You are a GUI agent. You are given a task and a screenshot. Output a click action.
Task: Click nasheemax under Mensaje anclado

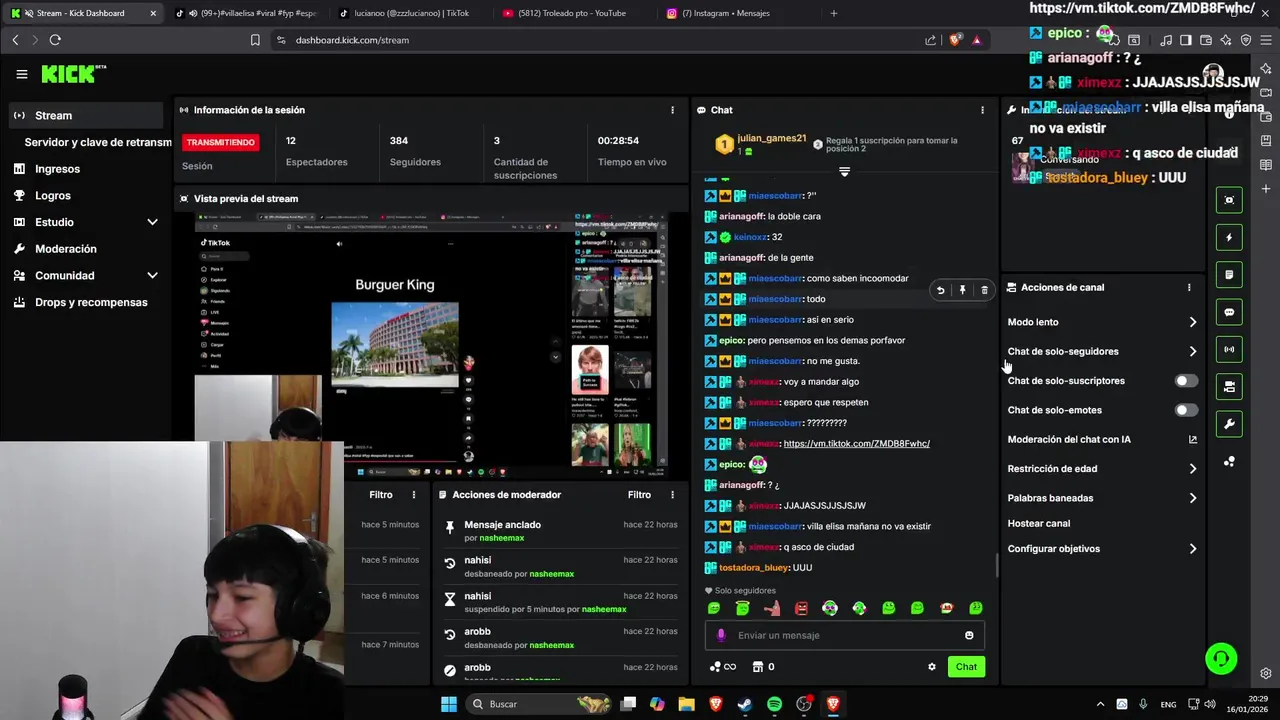pos(501,538)
